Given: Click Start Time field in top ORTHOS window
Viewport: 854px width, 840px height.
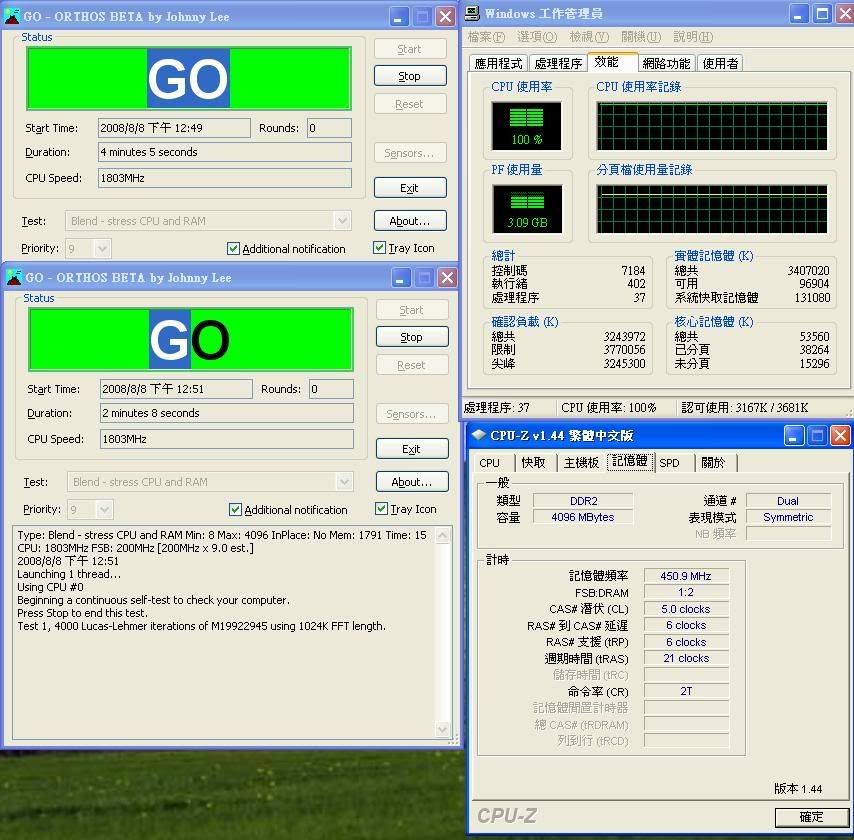Looking at the screenshot, I should [x=174, y=128].
